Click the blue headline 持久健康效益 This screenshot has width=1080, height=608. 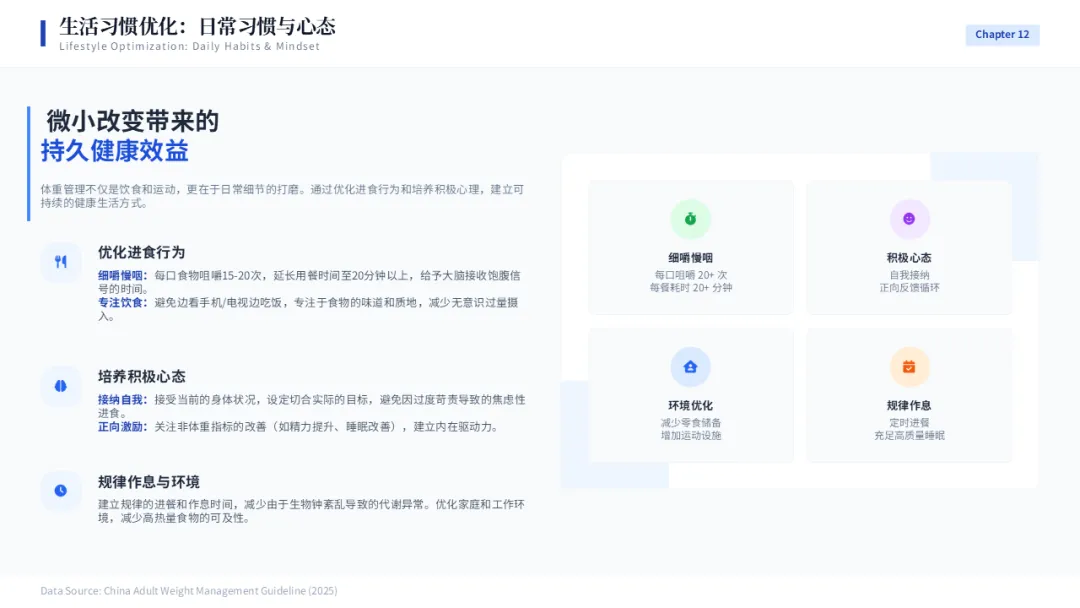coord(114,151)
